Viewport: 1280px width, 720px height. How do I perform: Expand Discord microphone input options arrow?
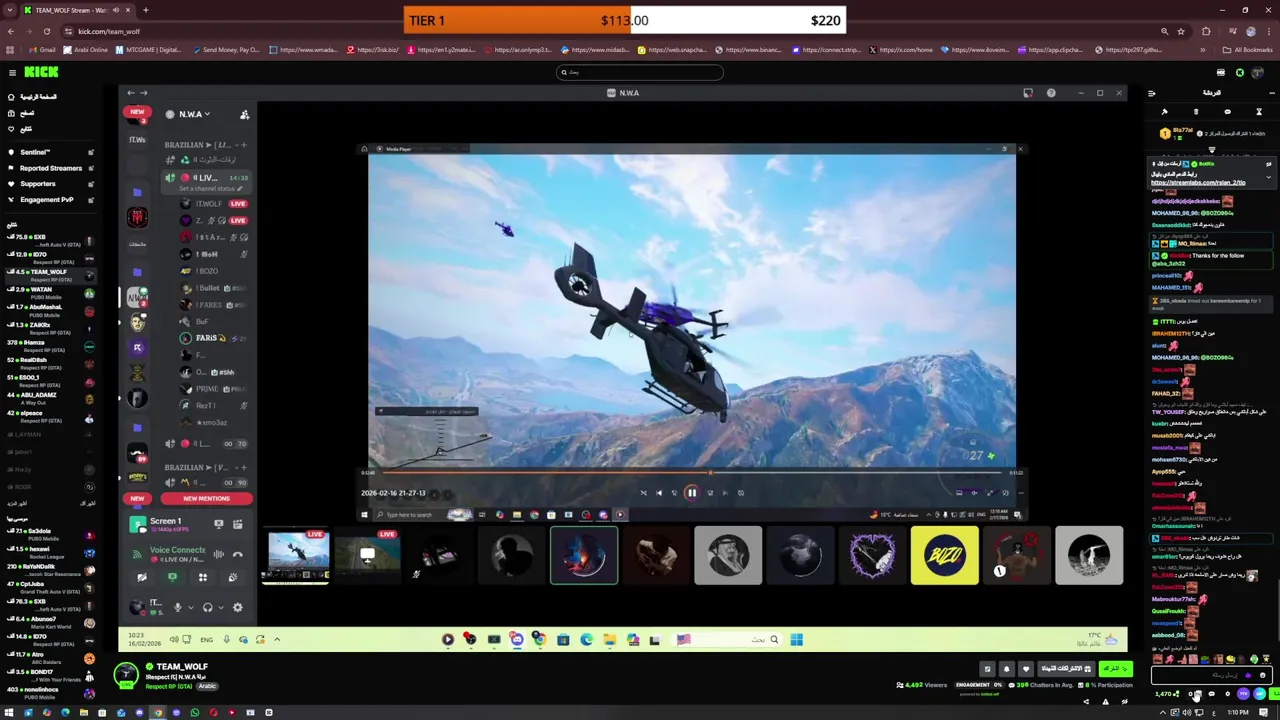point(190,607)
